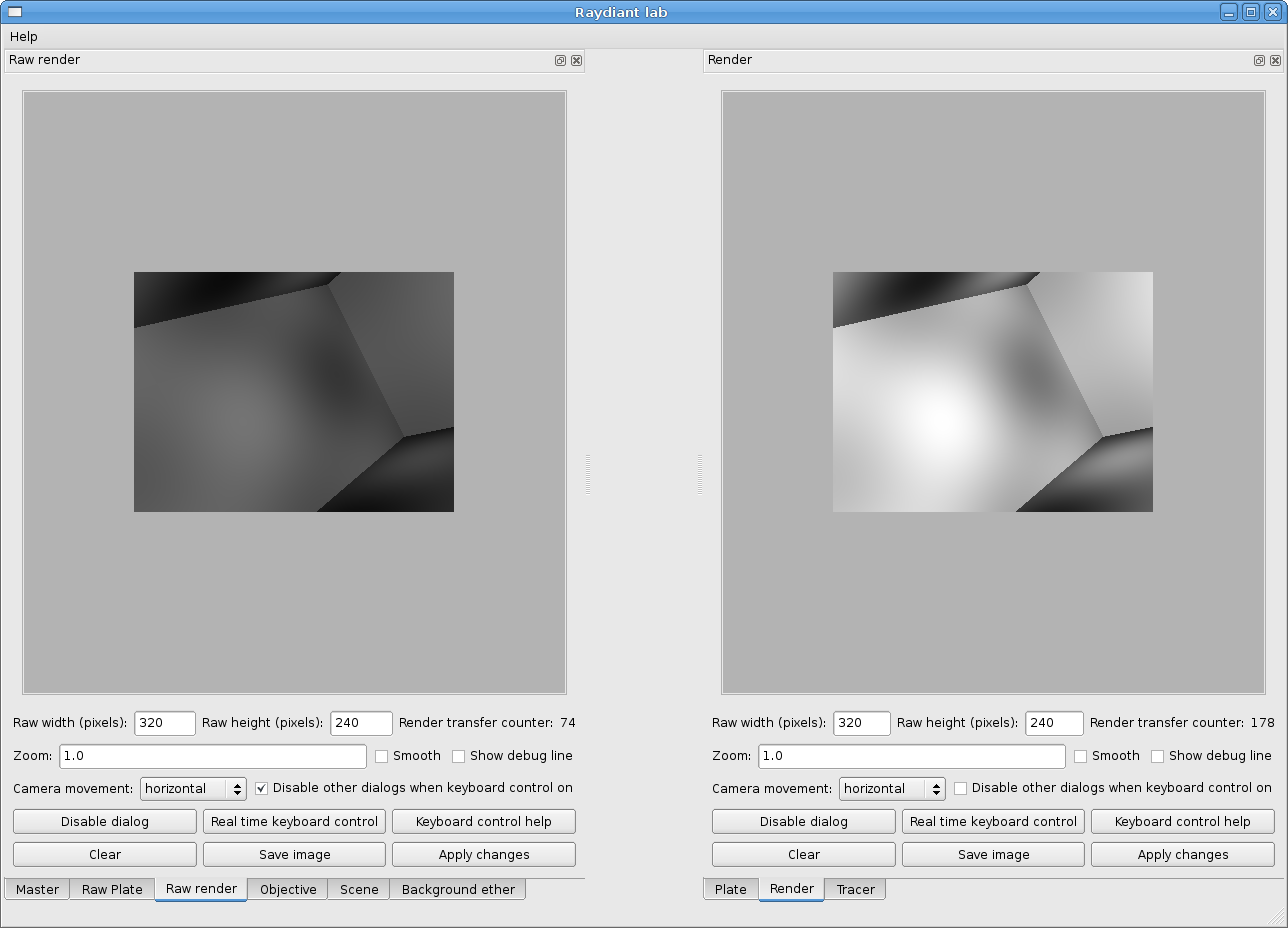1288x928 pixels.
Task: Uncheck Disable other dialogs in Raw render
Action: [x=262, y=788]
